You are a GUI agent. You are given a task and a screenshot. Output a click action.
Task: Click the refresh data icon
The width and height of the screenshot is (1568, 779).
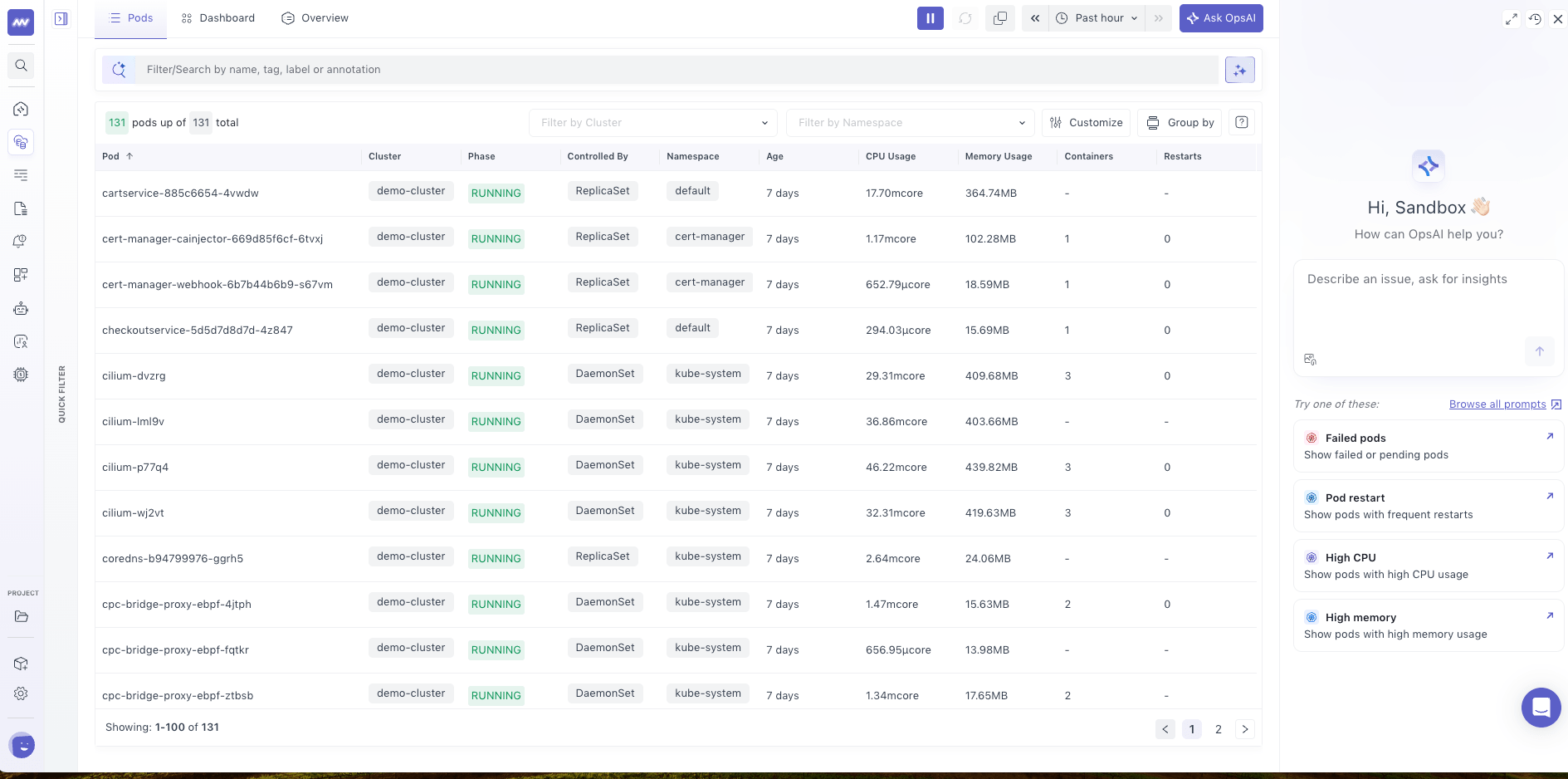[965, 18]
